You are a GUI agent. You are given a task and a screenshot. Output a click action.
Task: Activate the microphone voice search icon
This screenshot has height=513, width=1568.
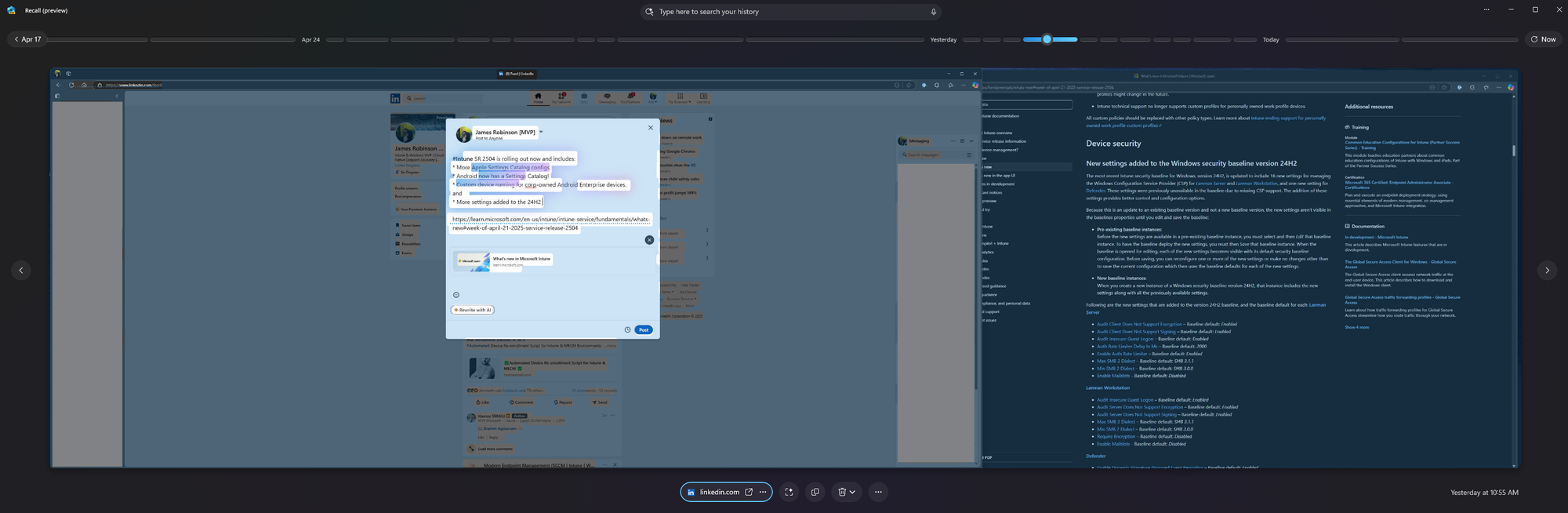point(933,12)
